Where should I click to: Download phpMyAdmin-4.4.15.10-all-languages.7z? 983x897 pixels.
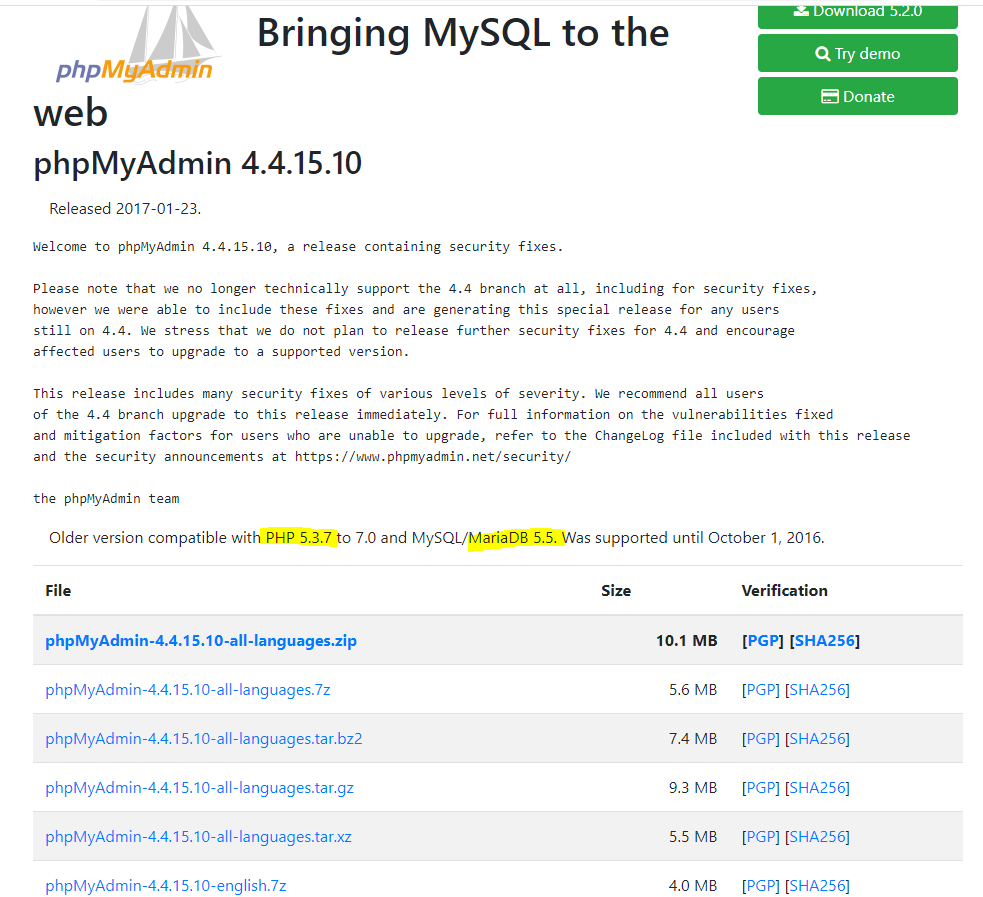[x=187, y=690]
